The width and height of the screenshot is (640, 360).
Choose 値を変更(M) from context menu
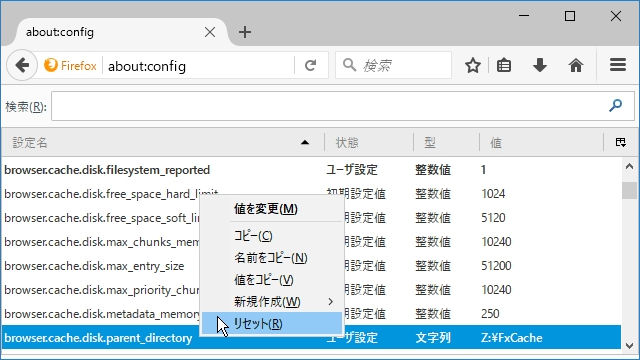pos(272,209)
